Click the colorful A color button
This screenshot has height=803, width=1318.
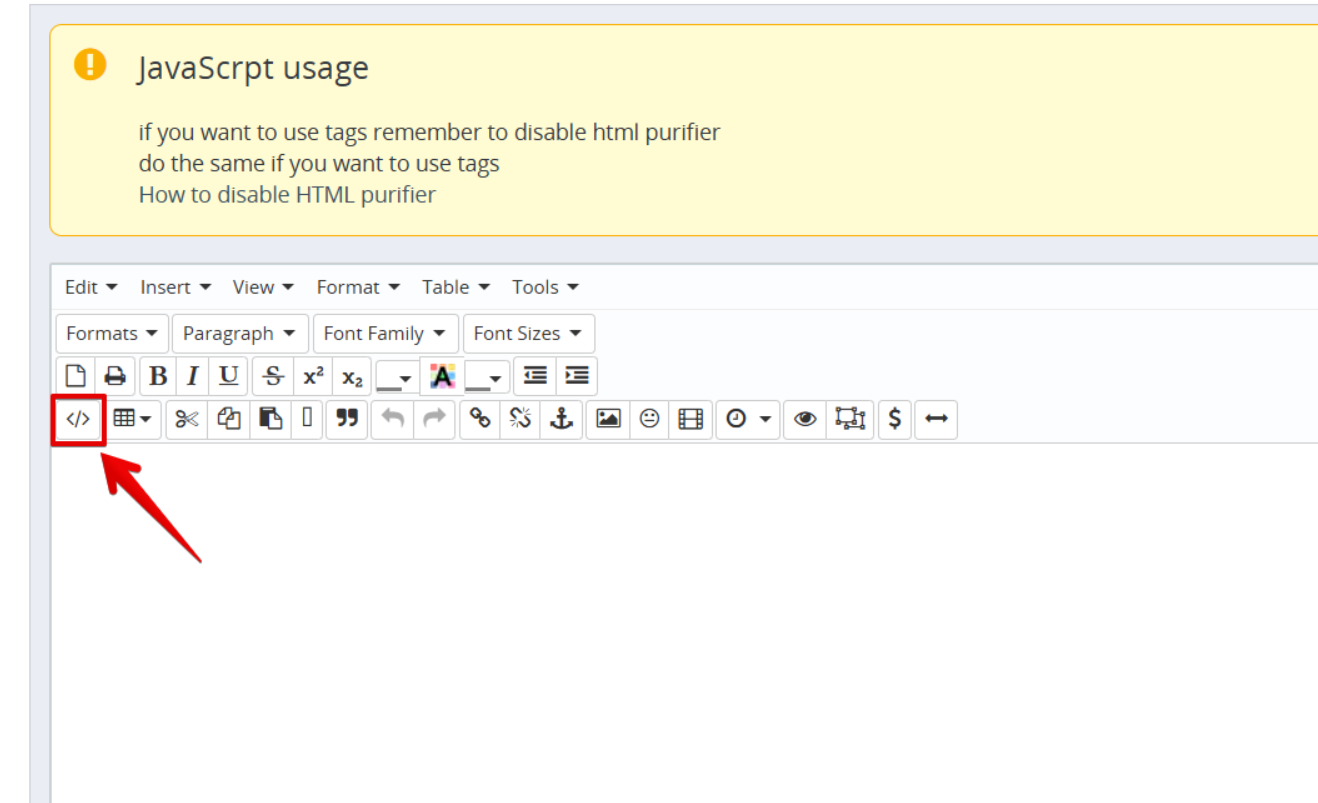tap(442, 376)
